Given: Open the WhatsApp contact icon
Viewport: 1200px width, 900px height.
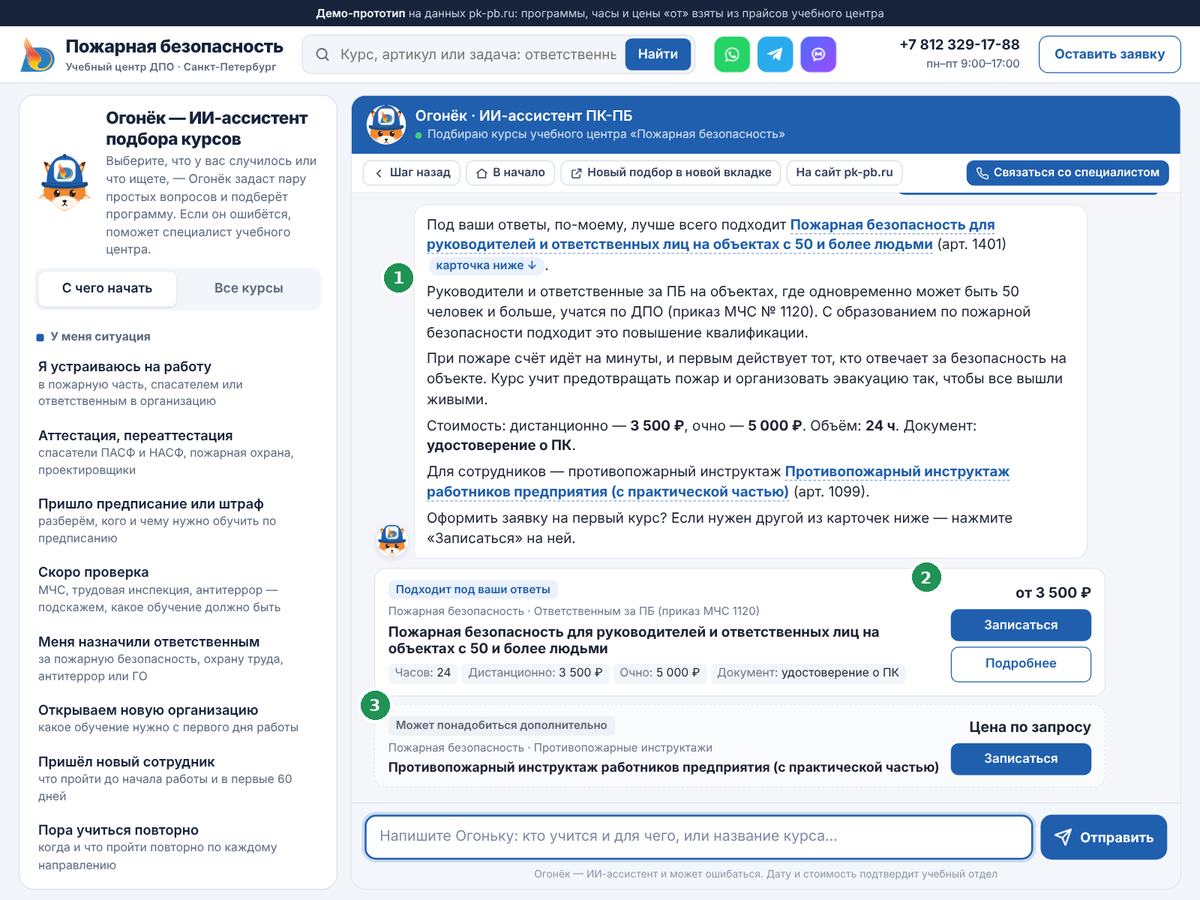Looking at the screenshot, I should (732, 54).
